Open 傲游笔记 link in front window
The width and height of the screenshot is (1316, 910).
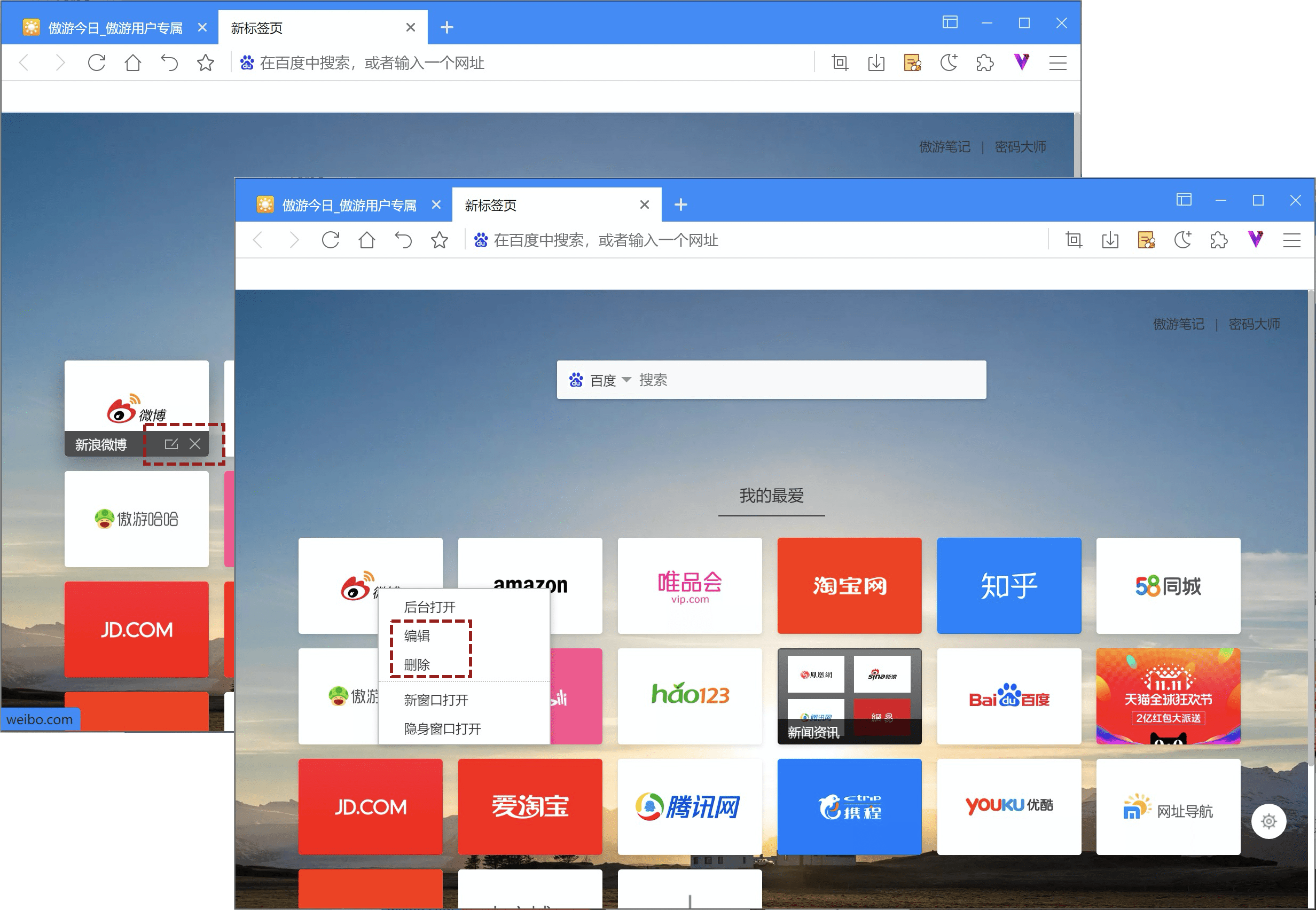point(1179,324)
